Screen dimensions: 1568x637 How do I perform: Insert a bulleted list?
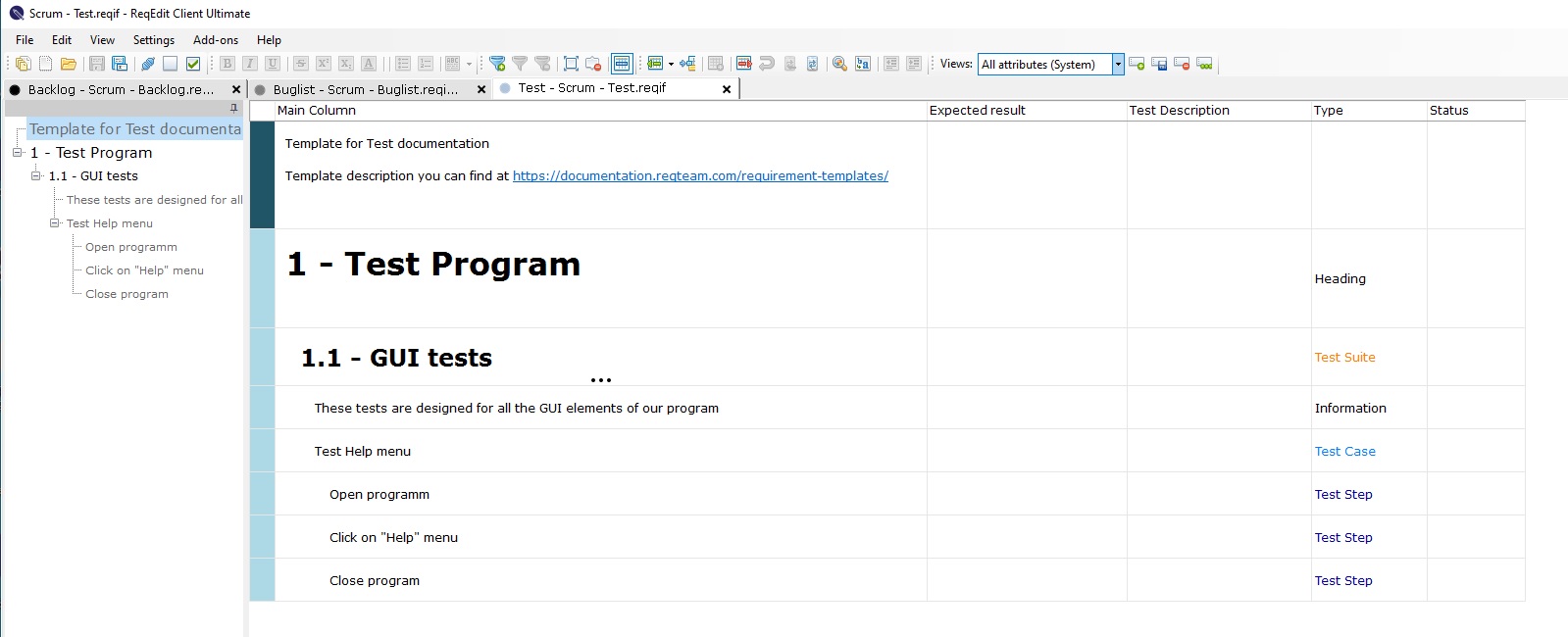403,64
